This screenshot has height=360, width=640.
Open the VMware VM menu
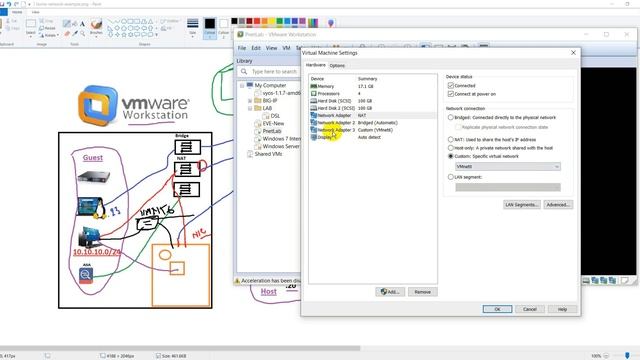(286, 48)
